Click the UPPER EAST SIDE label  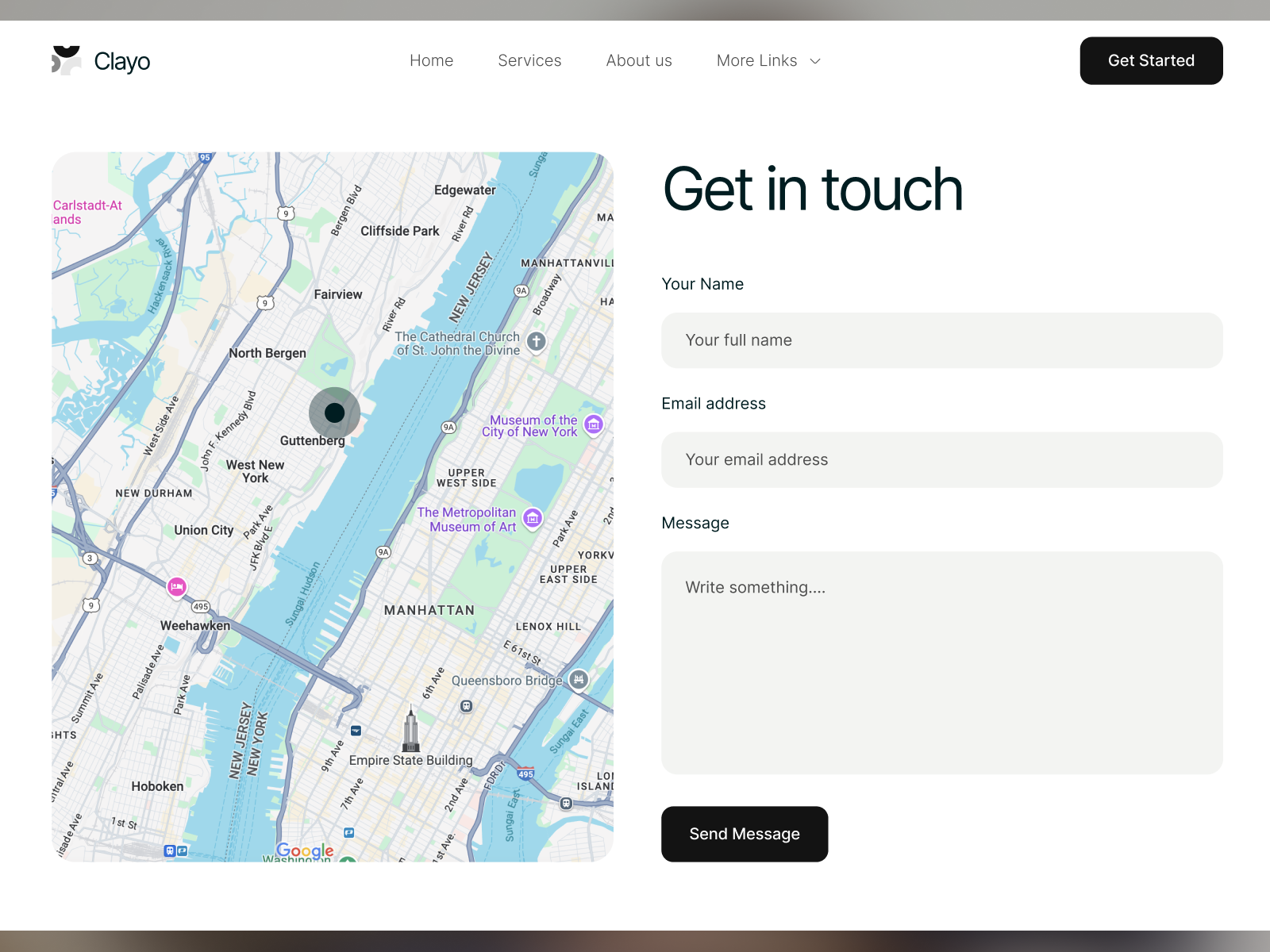pyautogui.click(x=568, y=574)
